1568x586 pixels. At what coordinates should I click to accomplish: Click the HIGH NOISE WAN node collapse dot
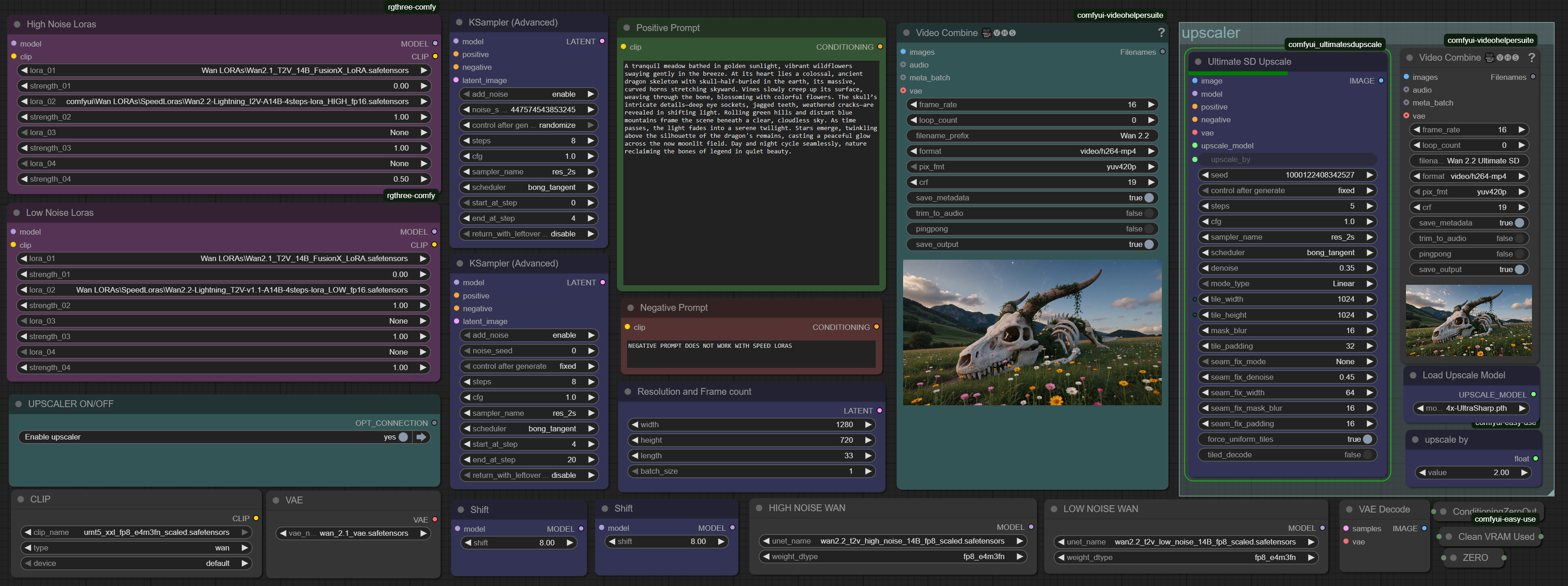pos(759,508)
